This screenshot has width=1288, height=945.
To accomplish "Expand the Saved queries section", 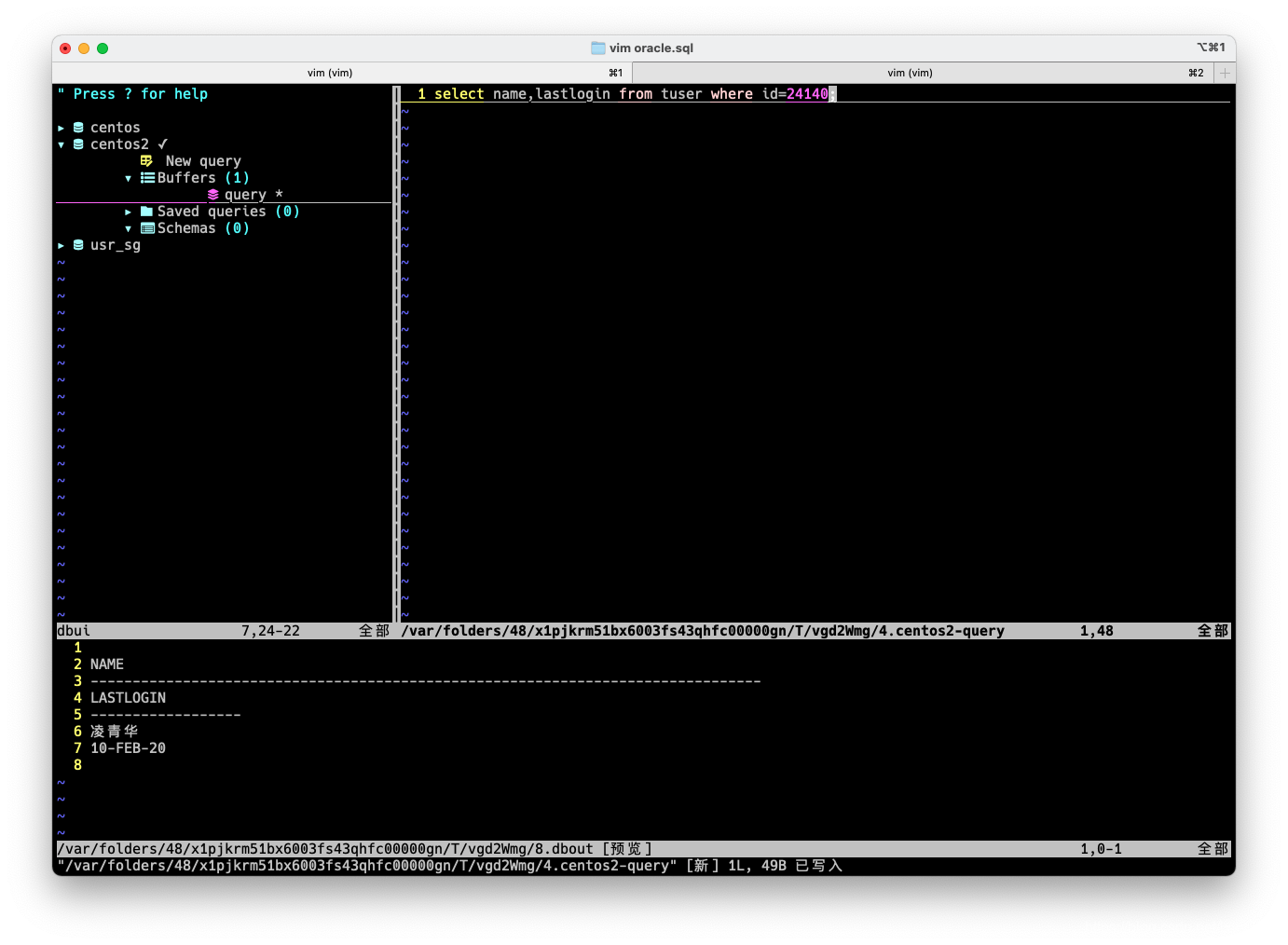I will pos(129,212).
